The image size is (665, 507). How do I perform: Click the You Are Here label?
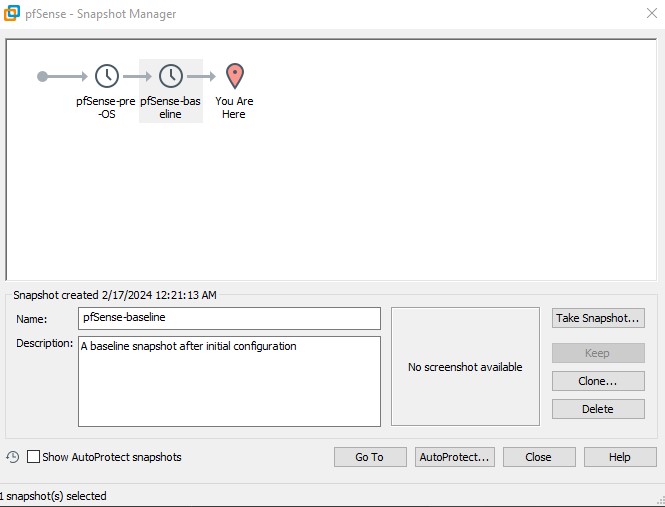[234, 108]
